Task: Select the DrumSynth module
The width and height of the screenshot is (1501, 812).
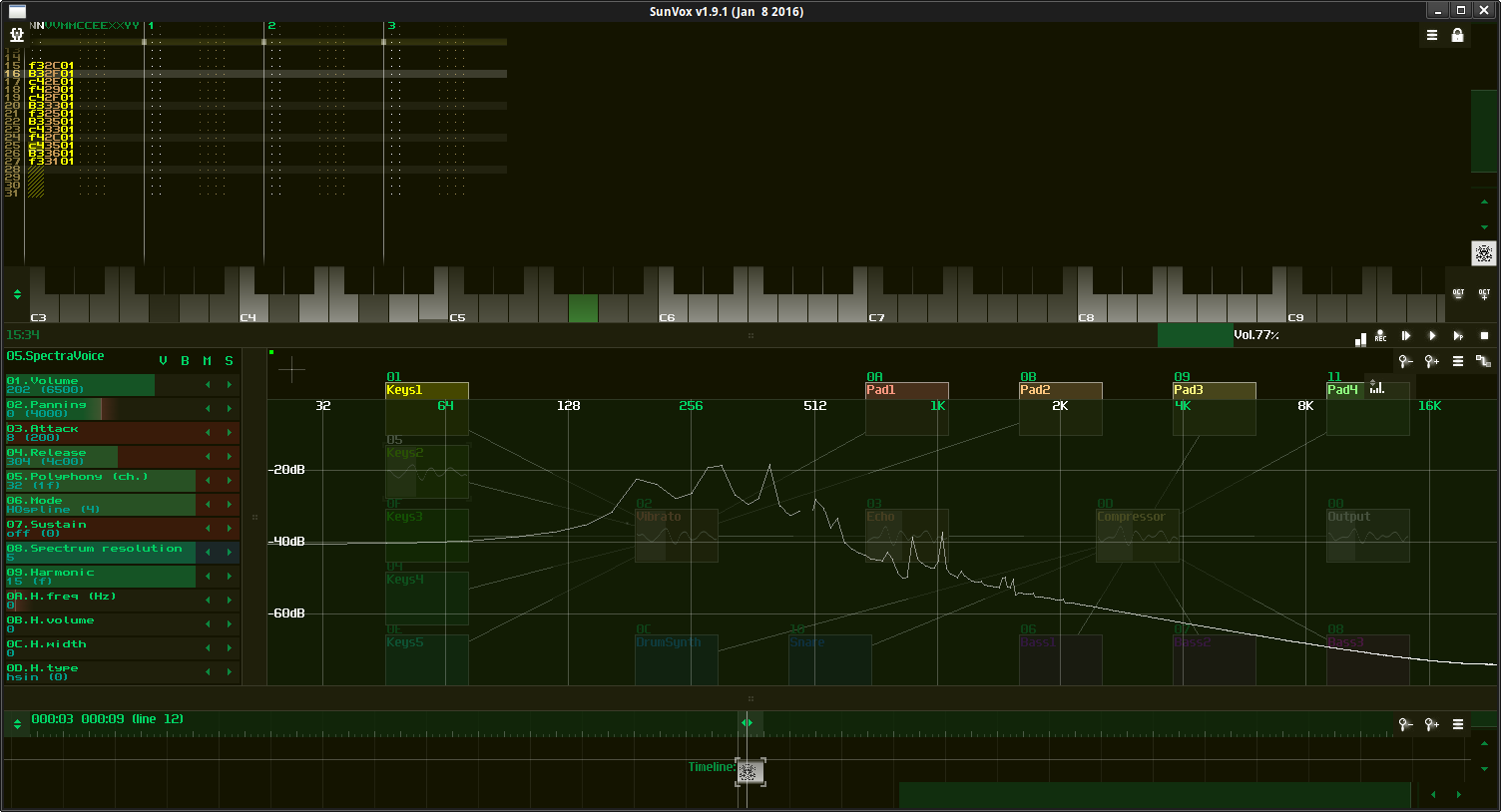Action: (x=677, y=660)
